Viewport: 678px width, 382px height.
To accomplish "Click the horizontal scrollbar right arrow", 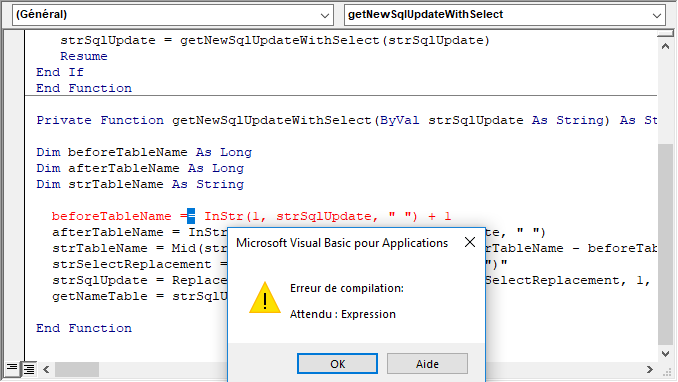I will point(649,369).
